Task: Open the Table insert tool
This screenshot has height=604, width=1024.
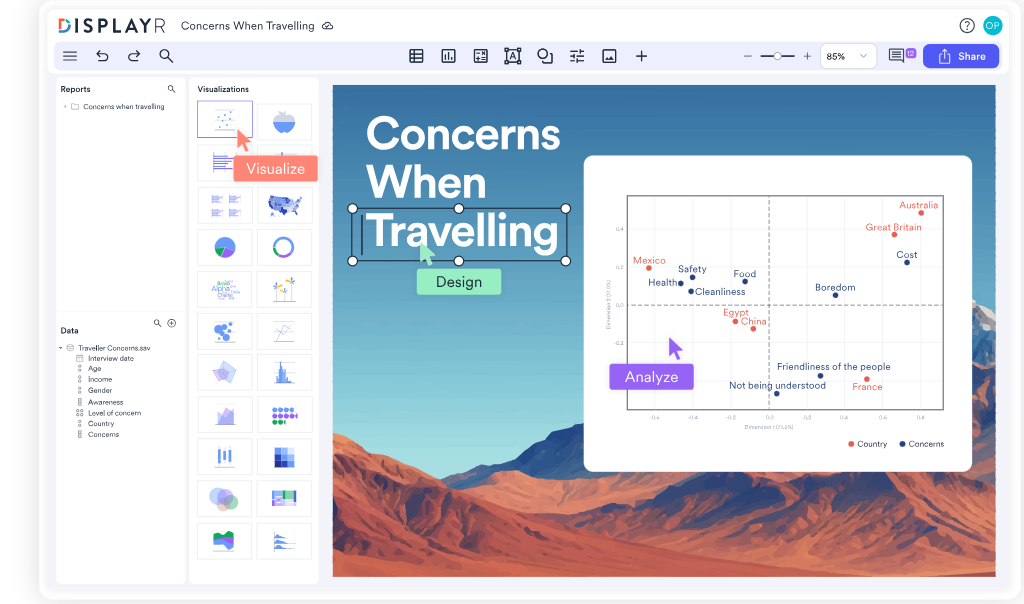Action: (x=416, y=56)
